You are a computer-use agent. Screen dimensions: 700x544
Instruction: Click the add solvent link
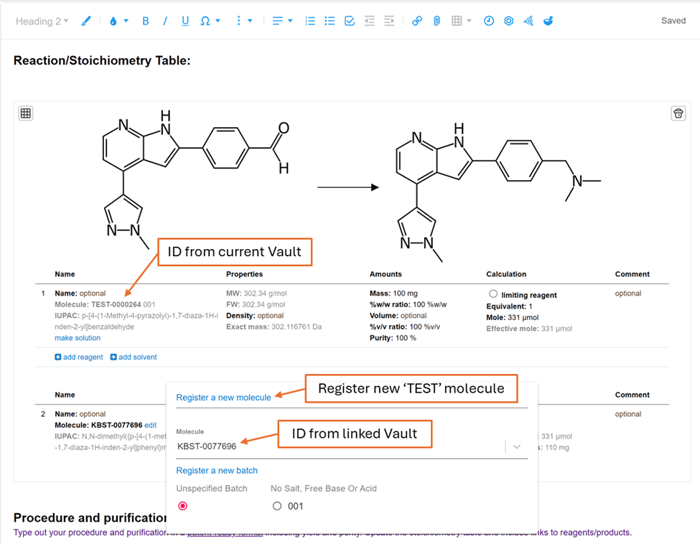coord(133,357)
